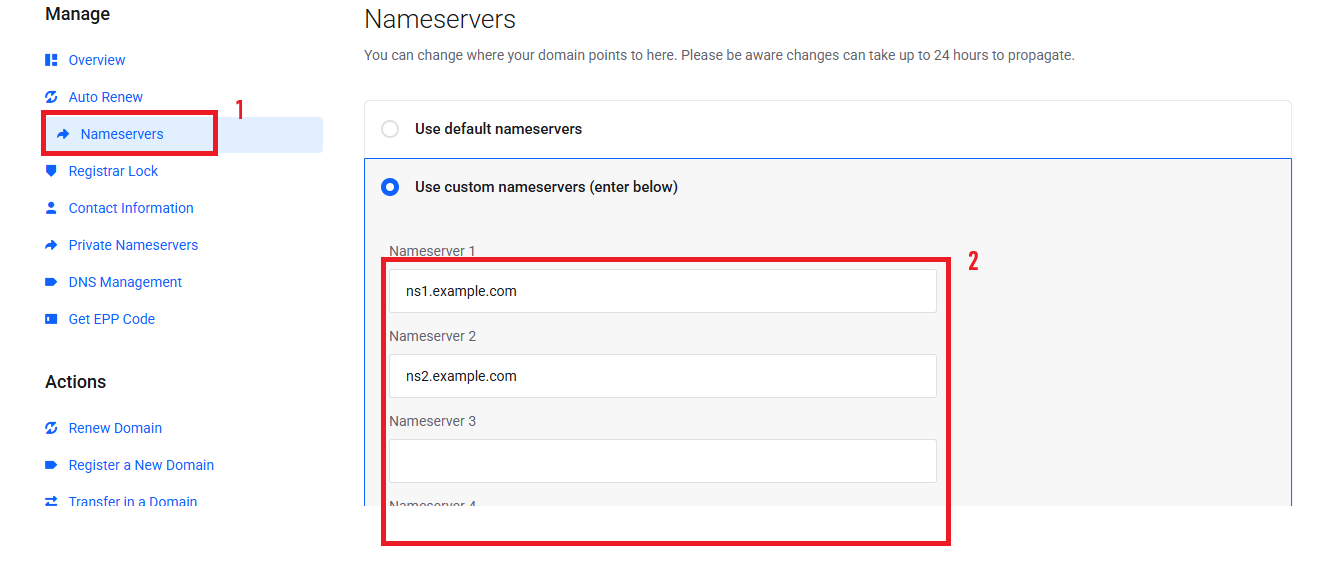Open the Private Nameservers link
This screenshot has height=571, width=1331.
point(133,245)
